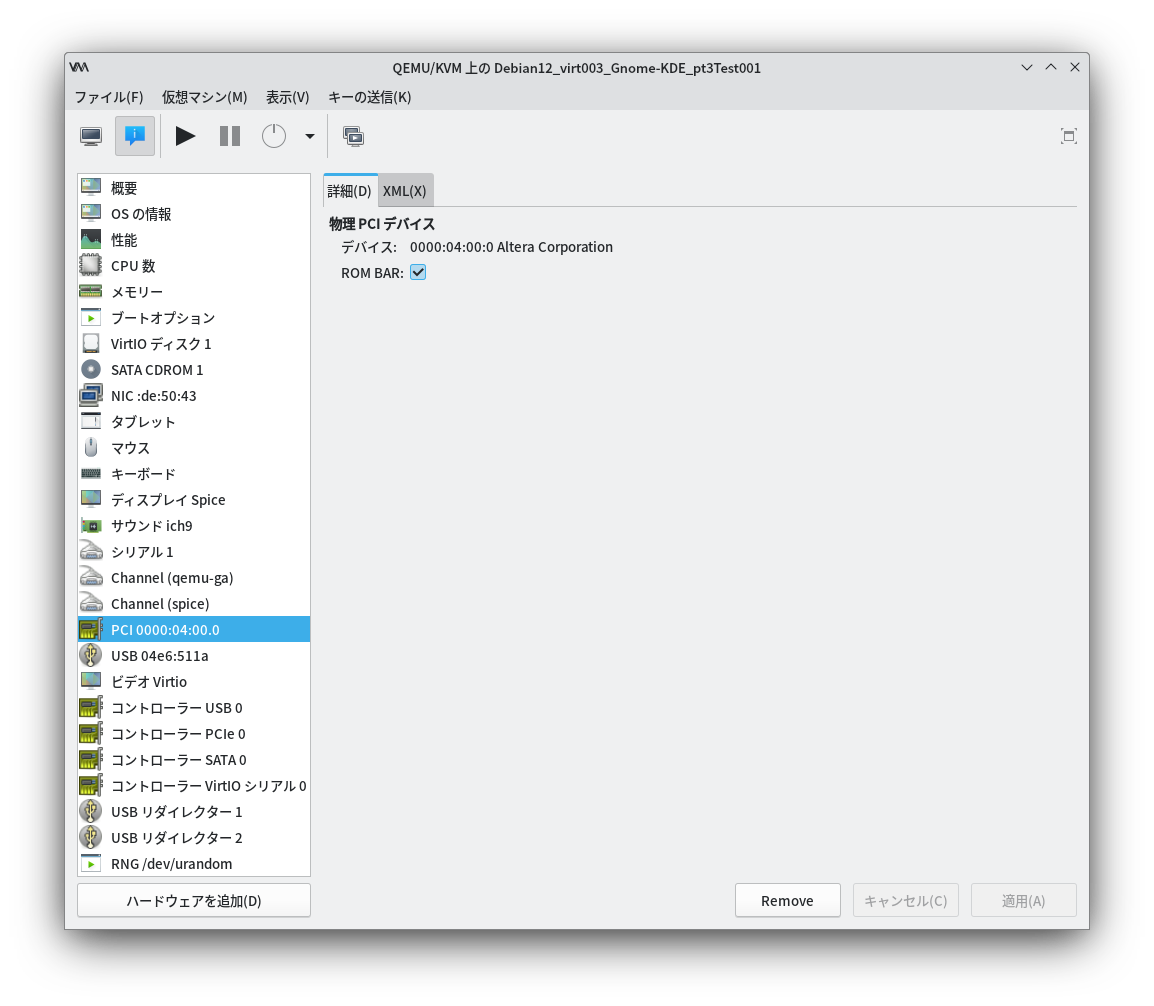Pause the virtual machine

(230, 136)
